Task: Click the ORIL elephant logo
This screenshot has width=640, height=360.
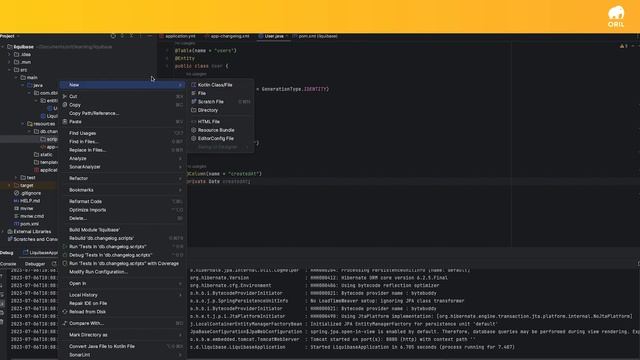Action: 616,17
